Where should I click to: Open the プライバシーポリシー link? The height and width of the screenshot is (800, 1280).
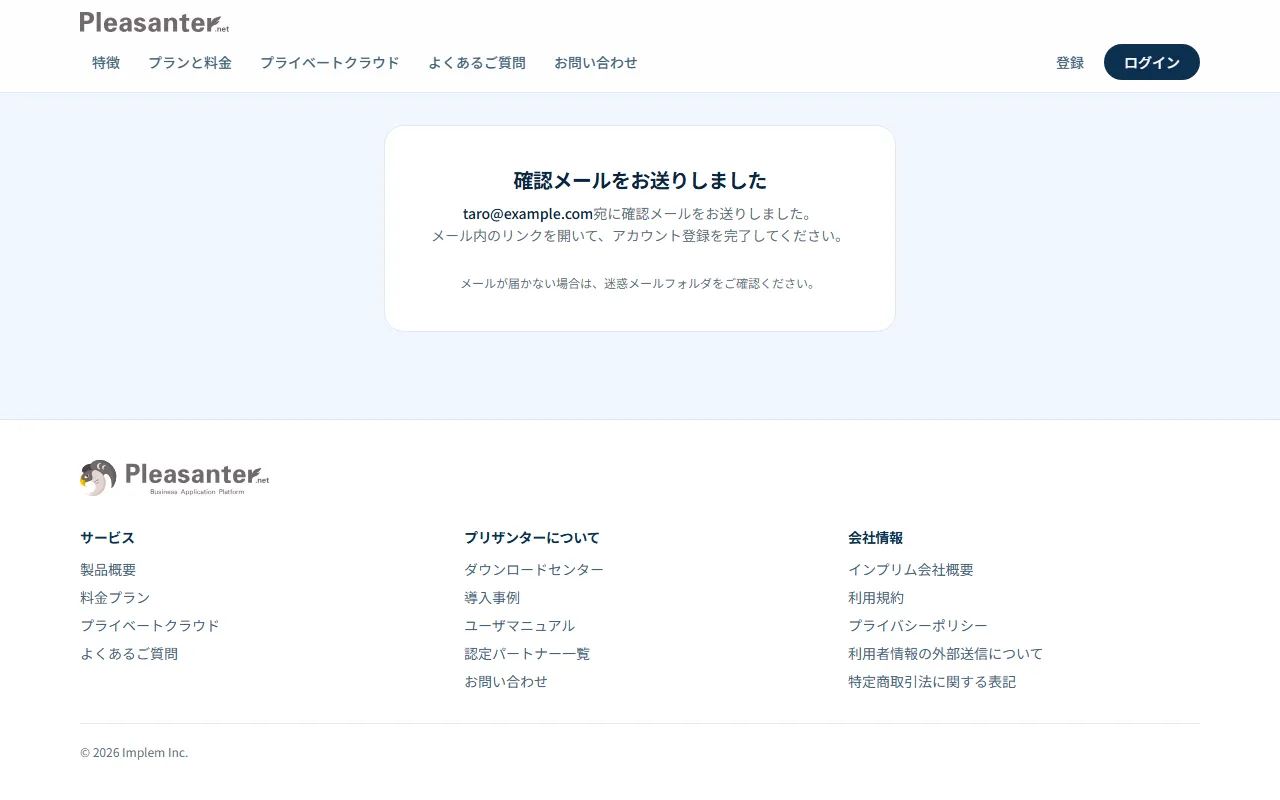coord(918,626)
